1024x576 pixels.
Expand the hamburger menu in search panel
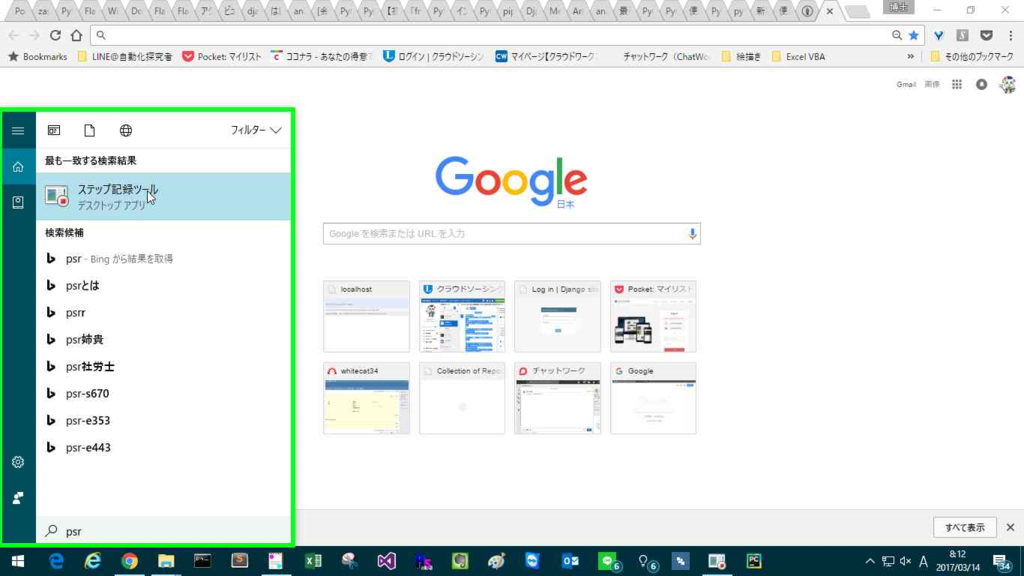(18, 131)
